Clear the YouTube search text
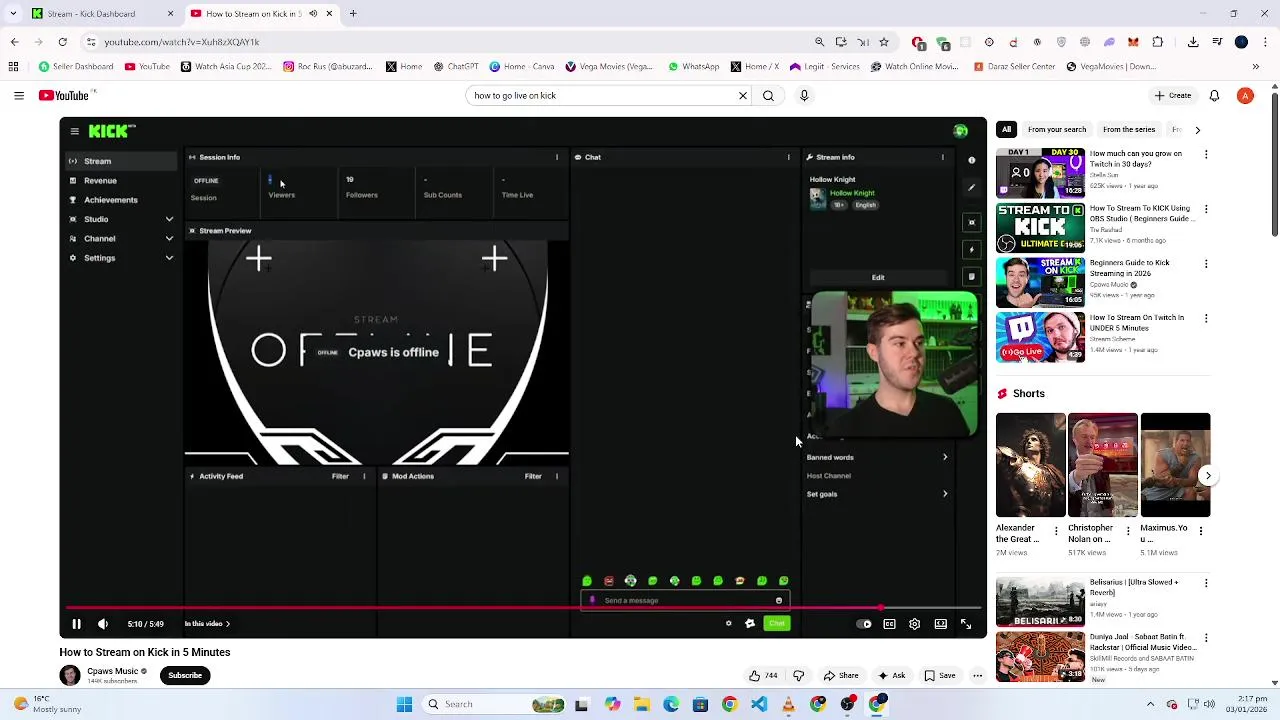1280x720 pixels. pos(743,96)
